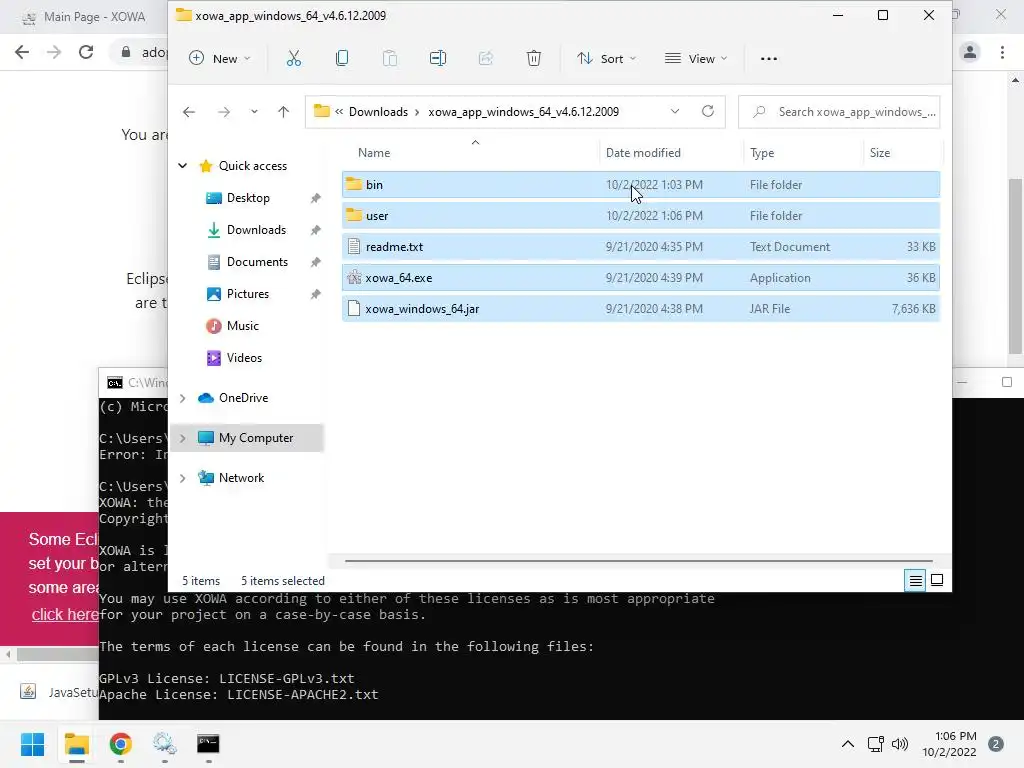Open Music in the sidebar
1024x768 pixels.
242,326
